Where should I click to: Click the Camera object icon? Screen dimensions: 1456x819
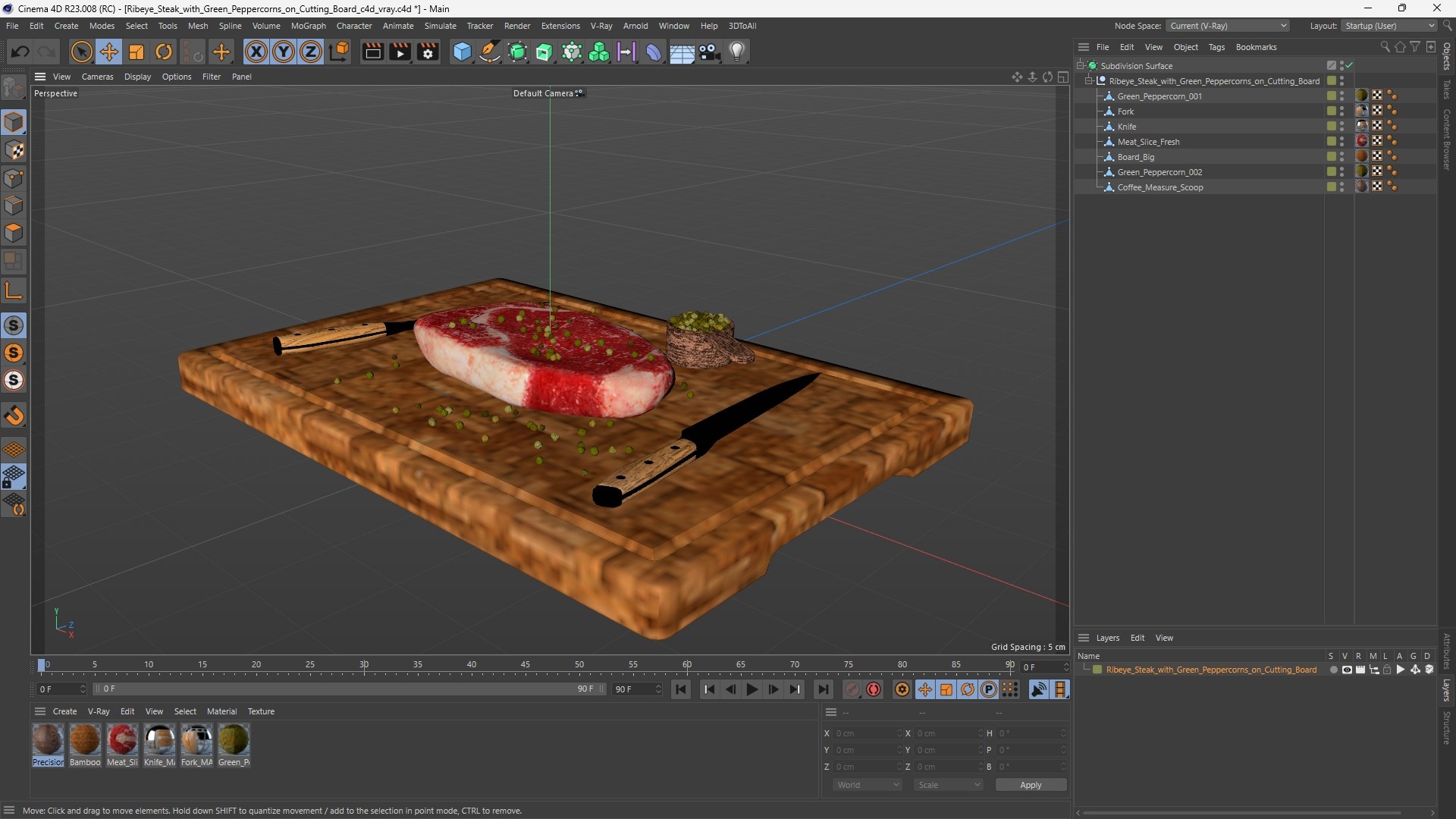coord(709,52)
